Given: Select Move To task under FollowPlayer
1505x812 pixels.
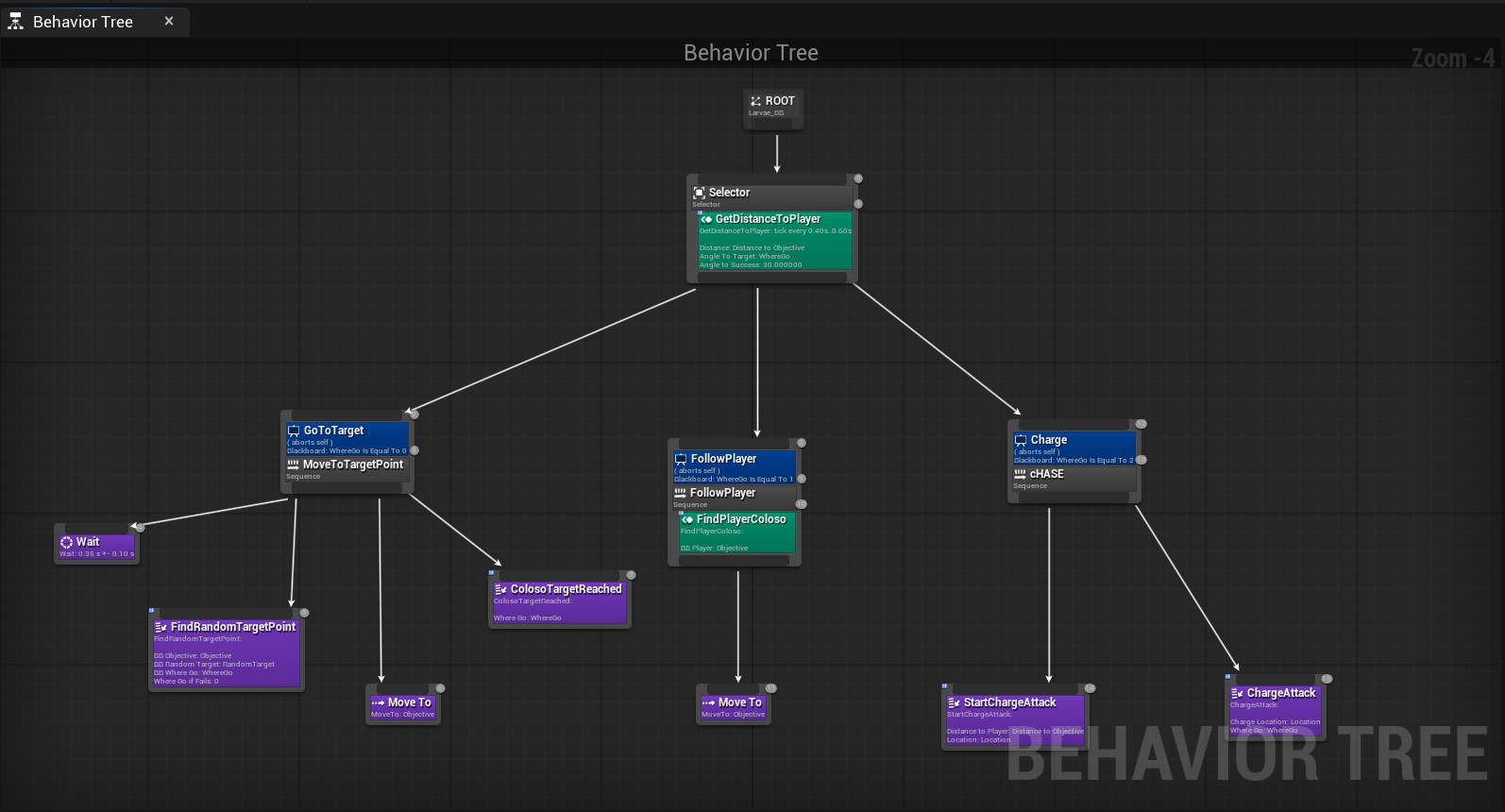Looking at the screenshot, I should [734, 706].
